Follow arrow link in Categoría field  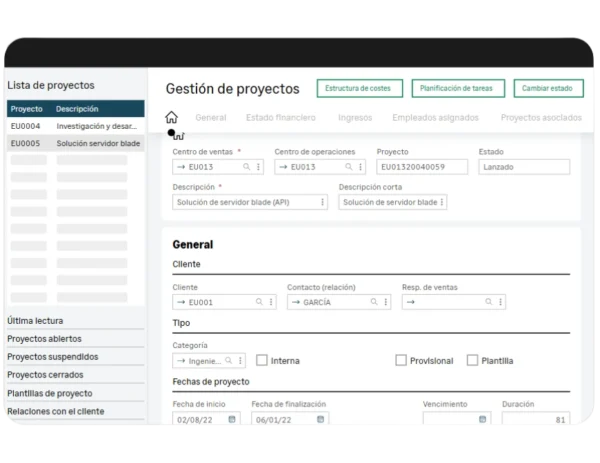point(181,361)
